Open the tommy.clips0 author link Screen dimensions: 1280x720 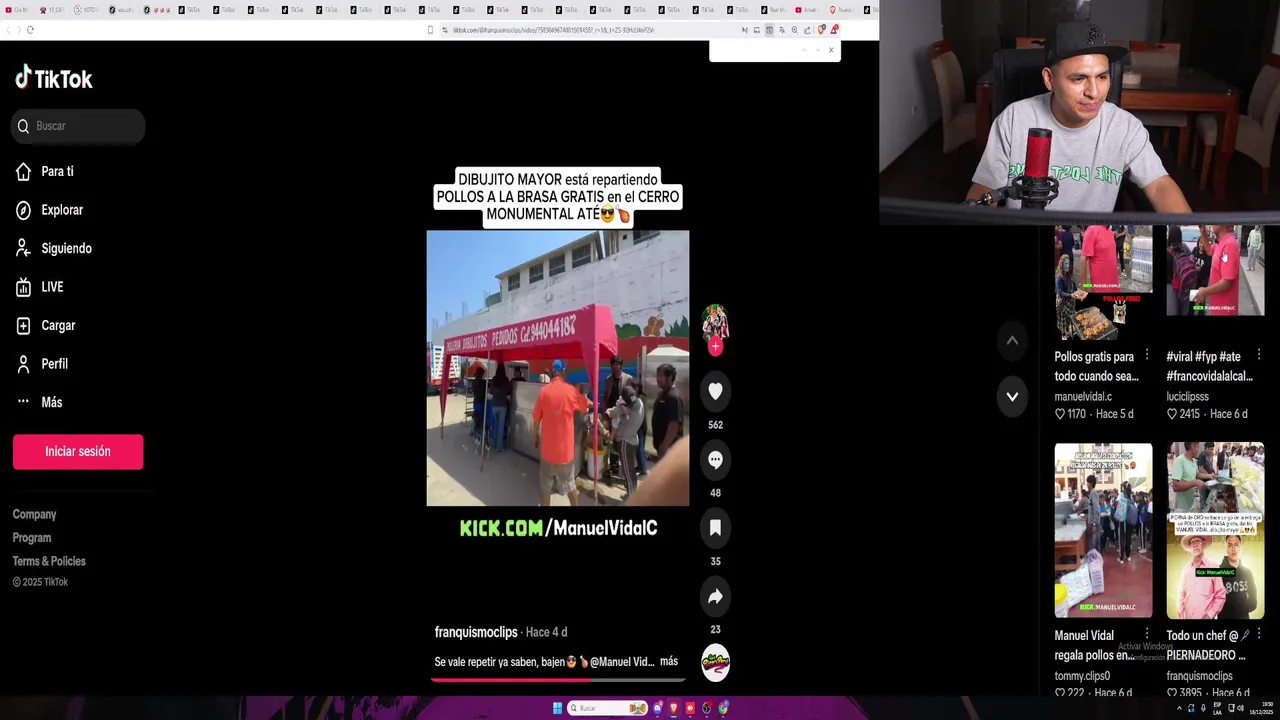pos(1082,676)
